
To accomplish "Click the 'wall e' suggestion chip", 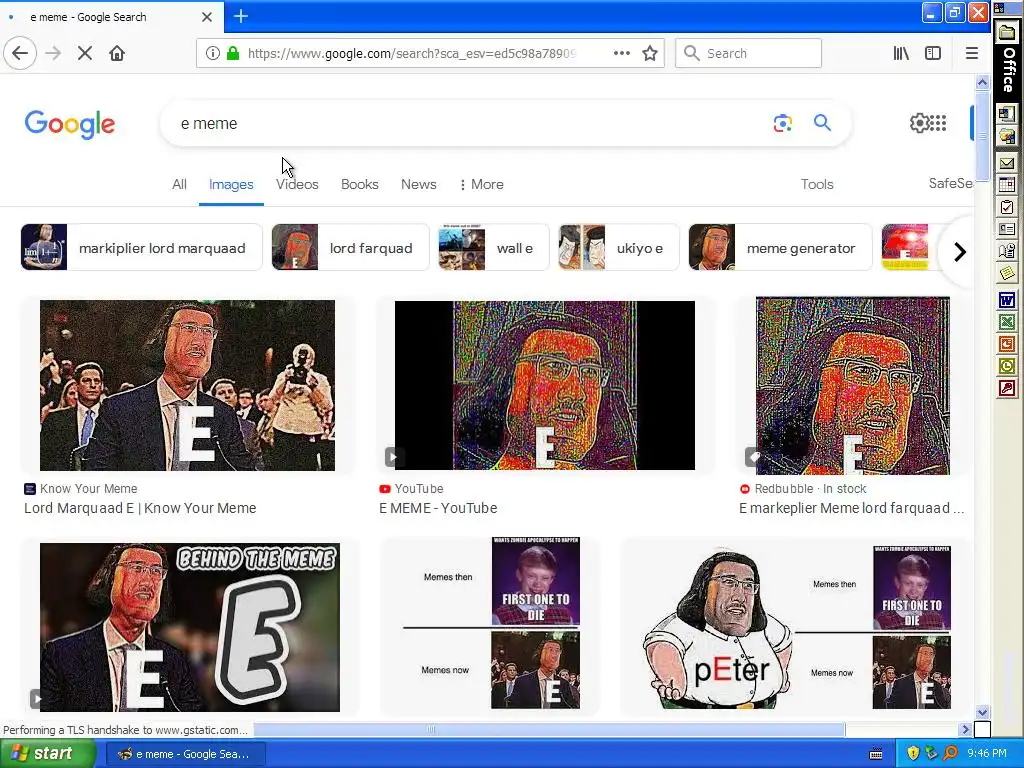I will point(494,248).
